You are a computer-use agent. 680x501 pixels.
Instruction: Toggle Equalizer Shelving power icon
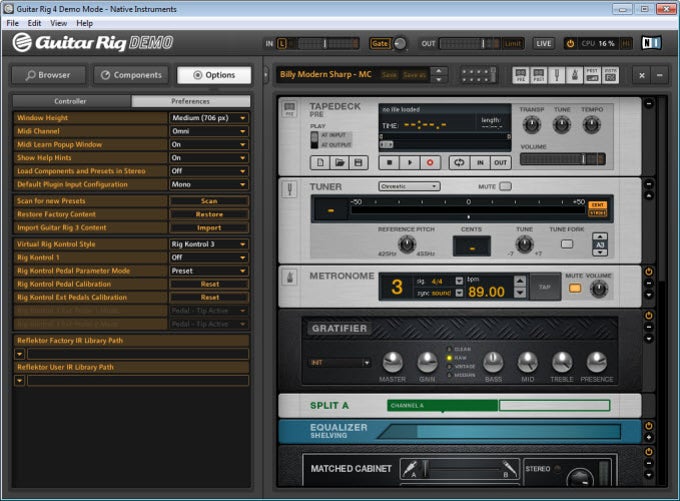pyautogui.click(x=649, y=426)
